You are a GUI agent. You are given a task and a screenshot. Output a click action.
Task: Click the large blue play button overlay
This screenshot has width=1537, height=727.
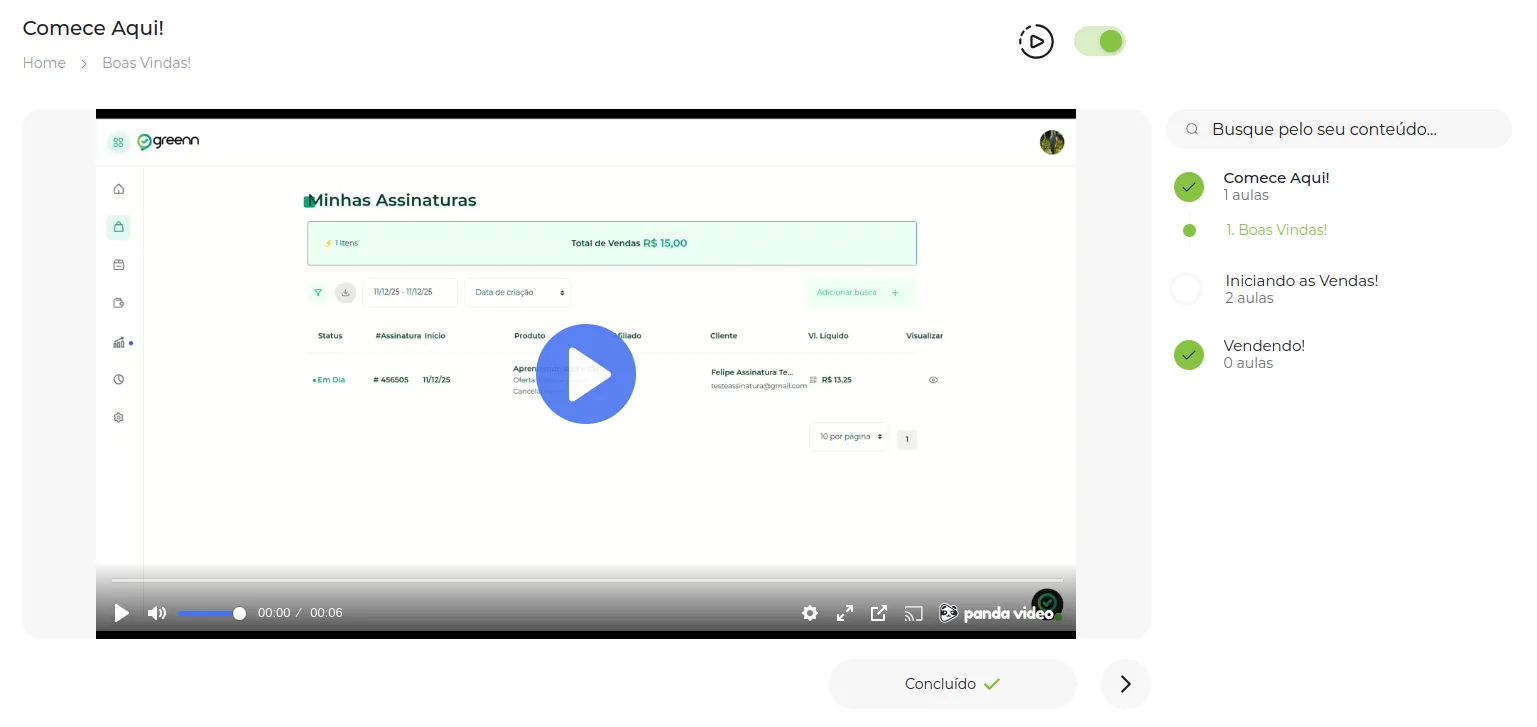[586, 374]
